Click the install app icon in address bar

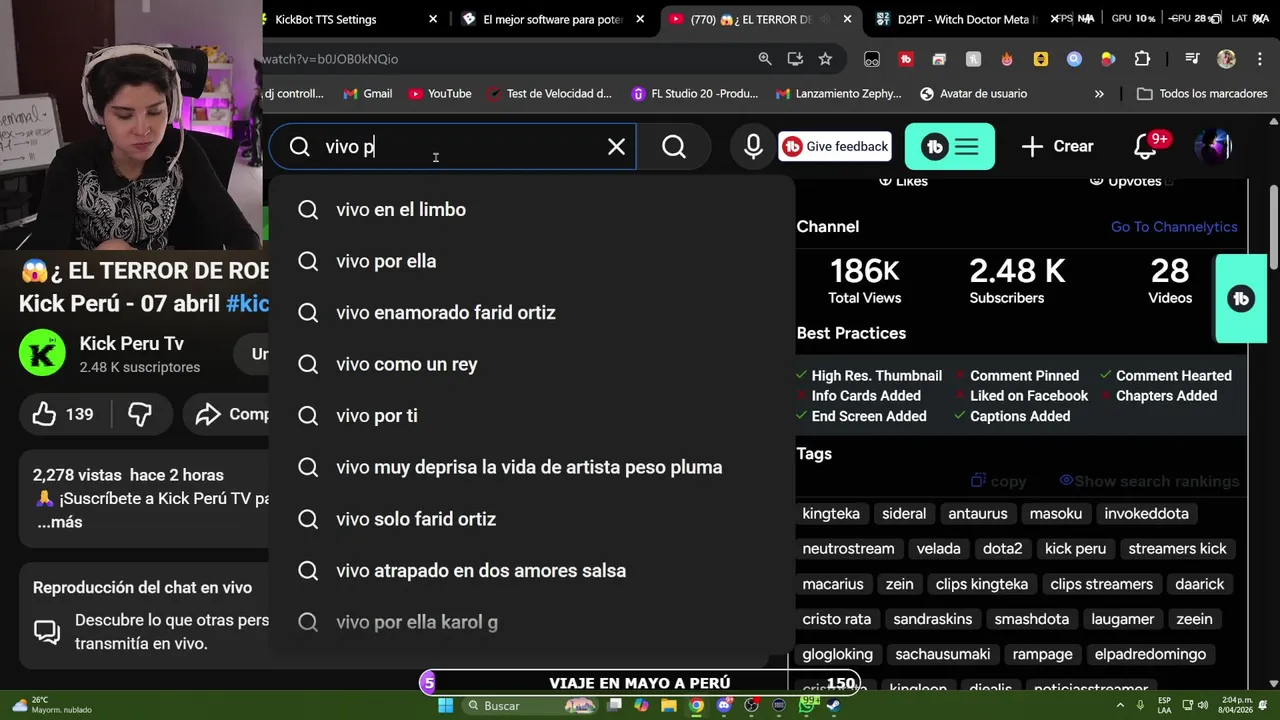(x=795, y=59)
